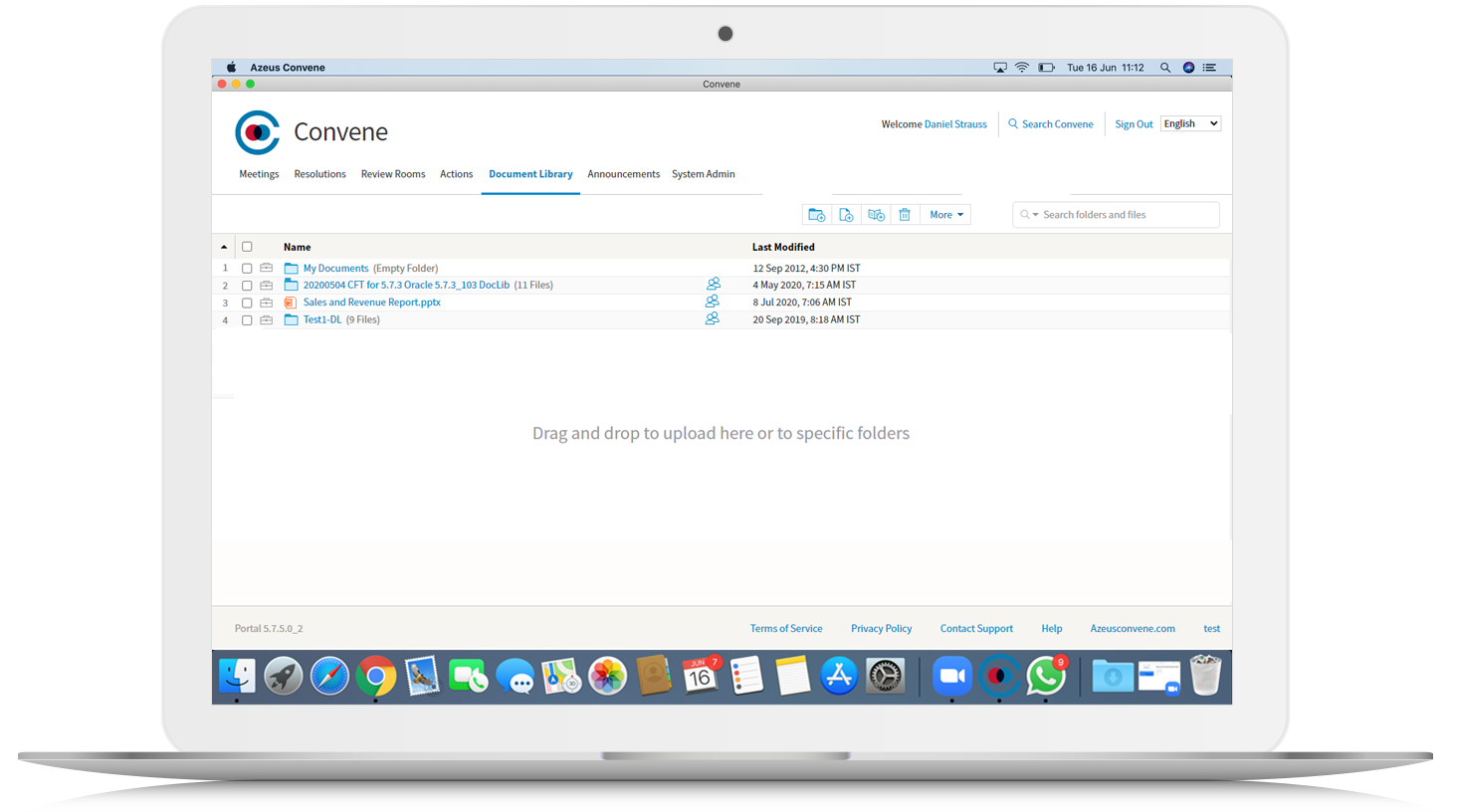Open the Review Rooms tab

pos(392,174)
